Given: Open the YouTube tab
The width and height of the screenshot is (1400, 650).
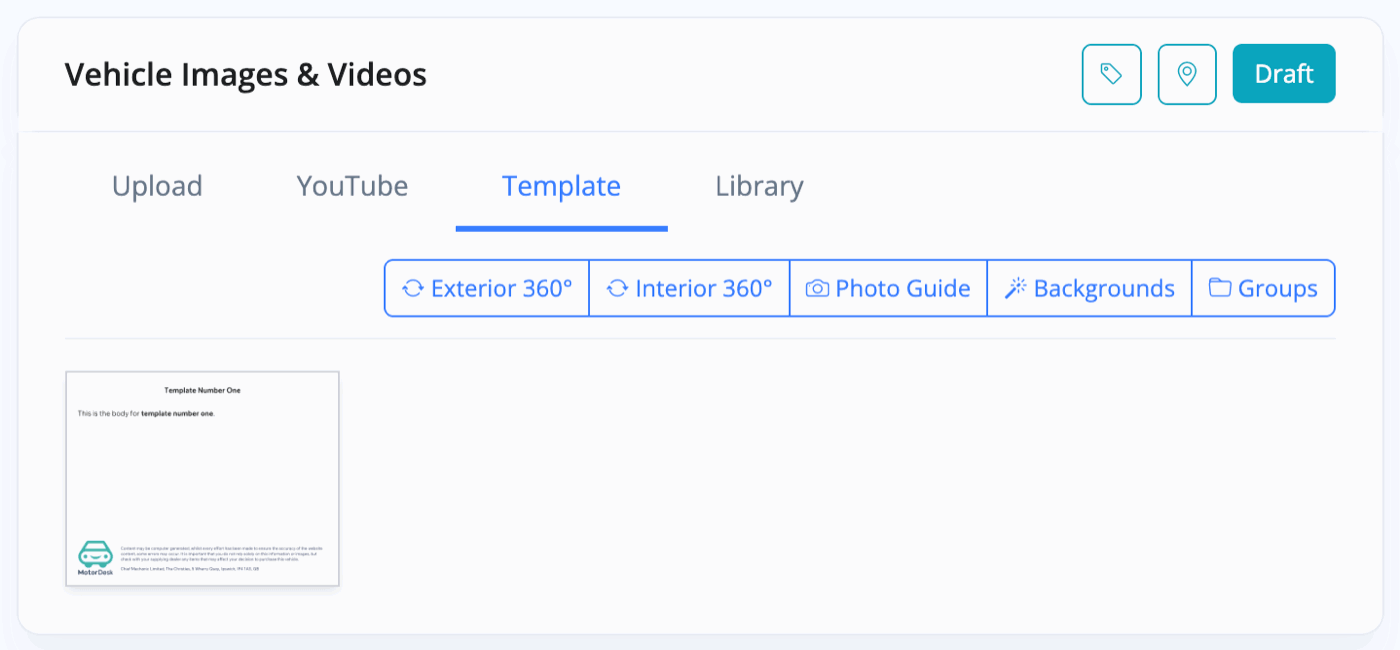Looking at the screenshot, I should [x=352, y=186].
